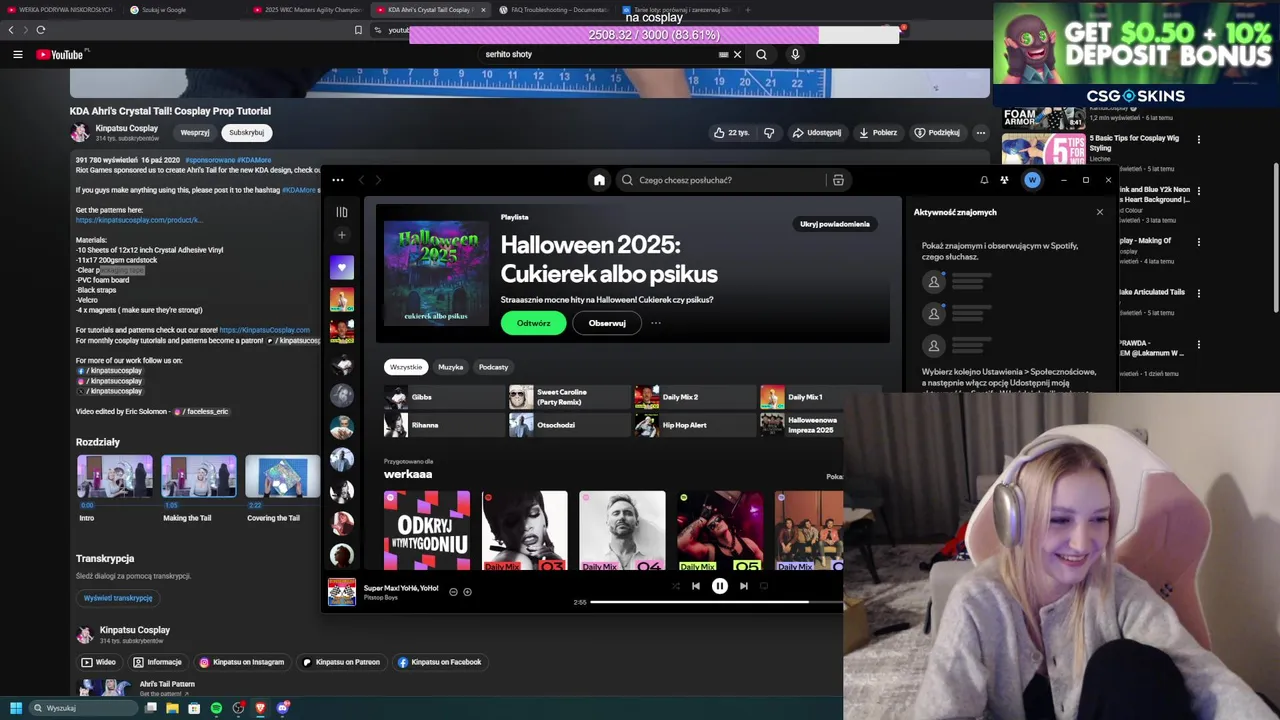
Task: Open Kinpatsu on Instagram link
Action: click(242, 662)
